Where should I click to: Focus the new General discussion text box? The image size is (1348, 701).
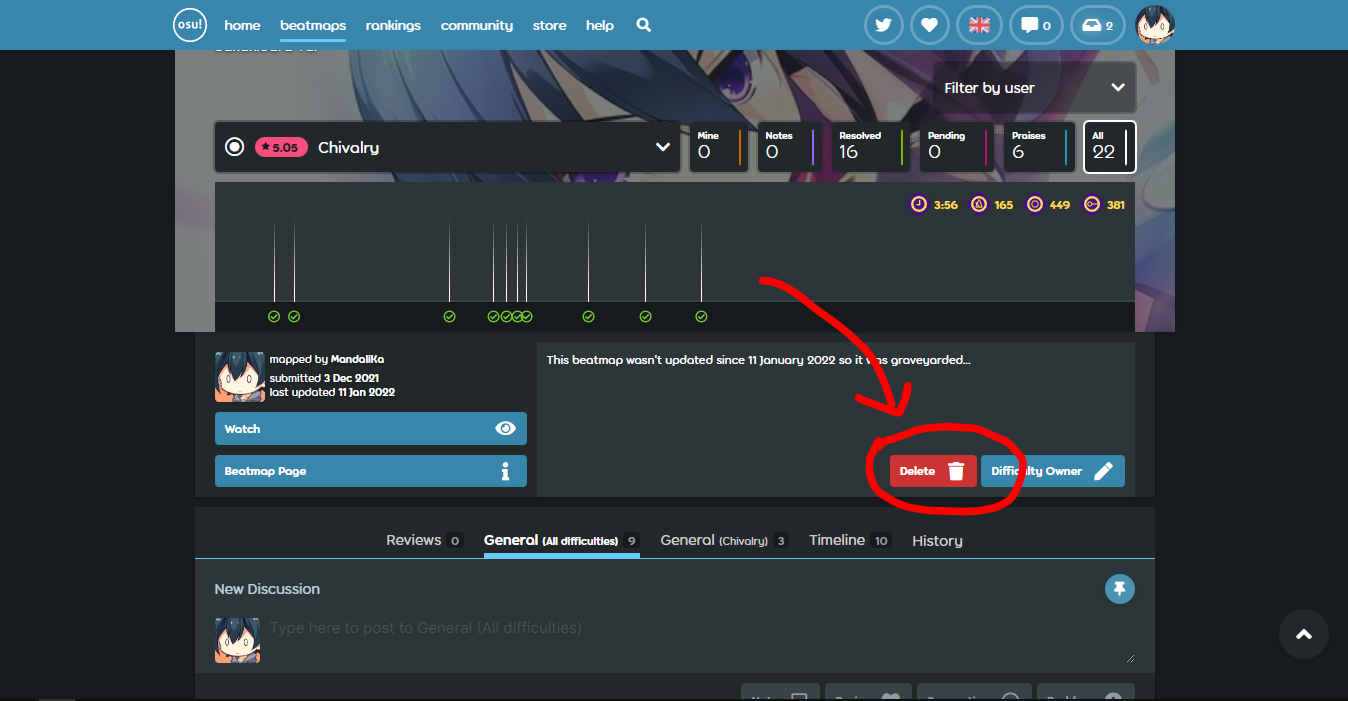[702, 640]
